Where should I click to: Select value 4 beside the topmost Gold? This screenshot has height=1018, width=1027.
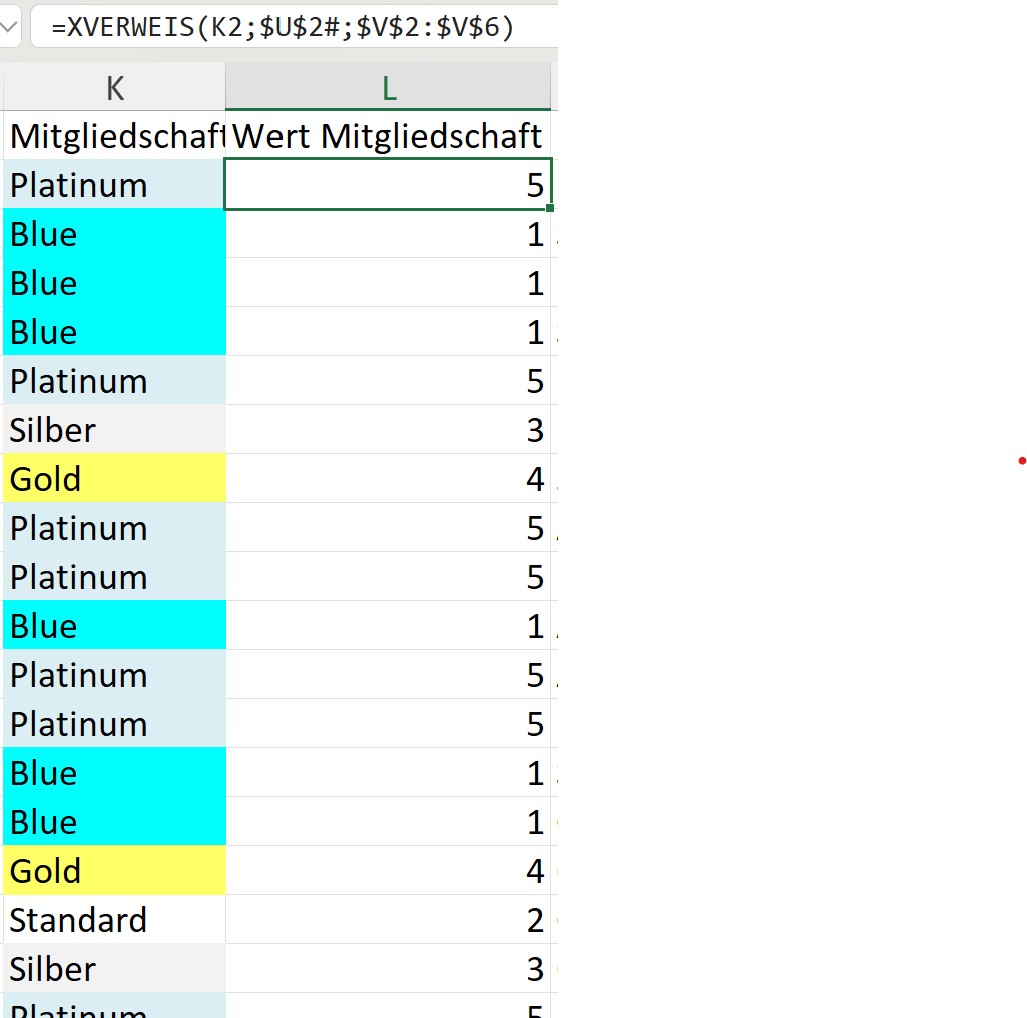click(388, 479)
